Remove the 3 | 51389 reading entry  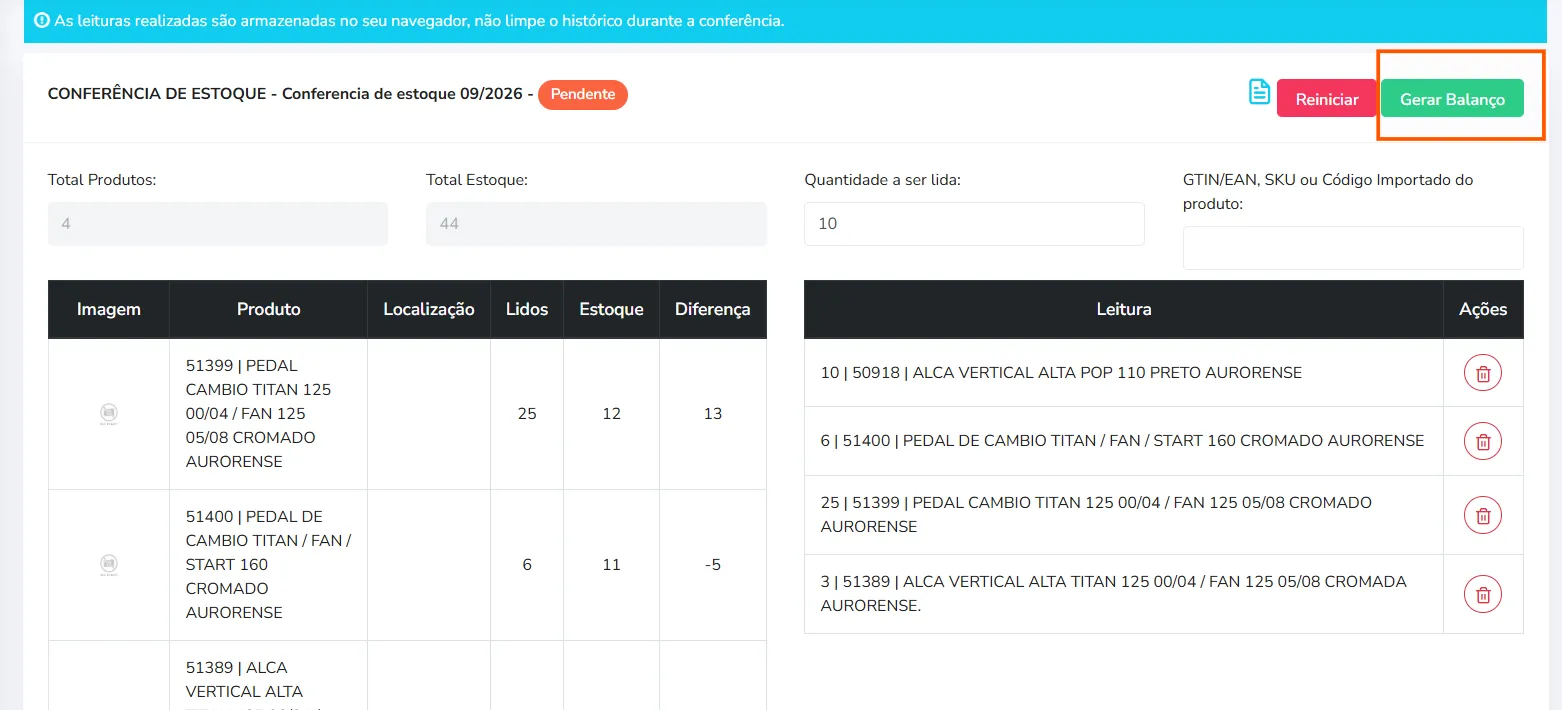1483,594
